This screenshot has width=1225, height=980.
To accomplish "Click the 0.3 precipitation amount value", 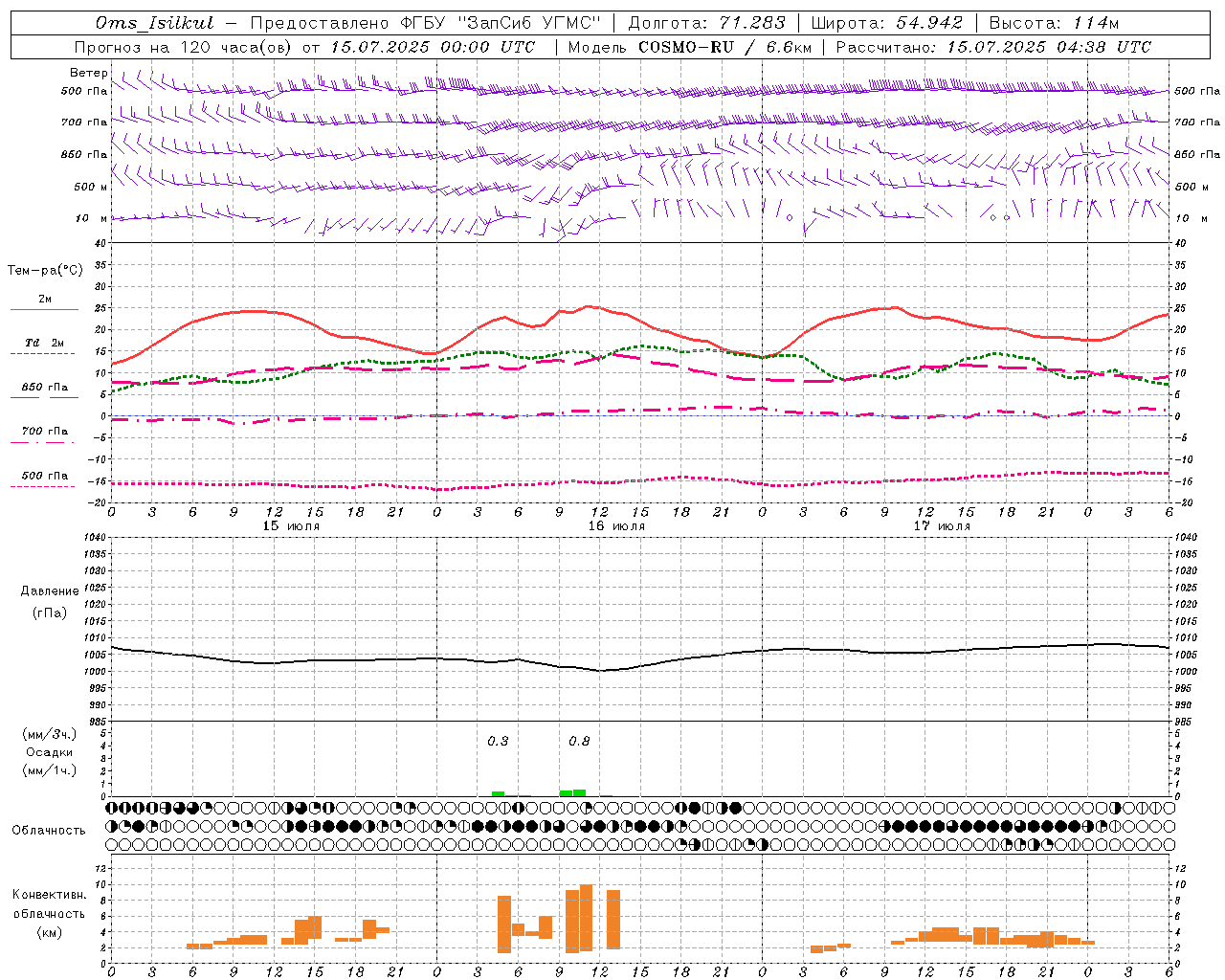I will click(x=498, y=742).
